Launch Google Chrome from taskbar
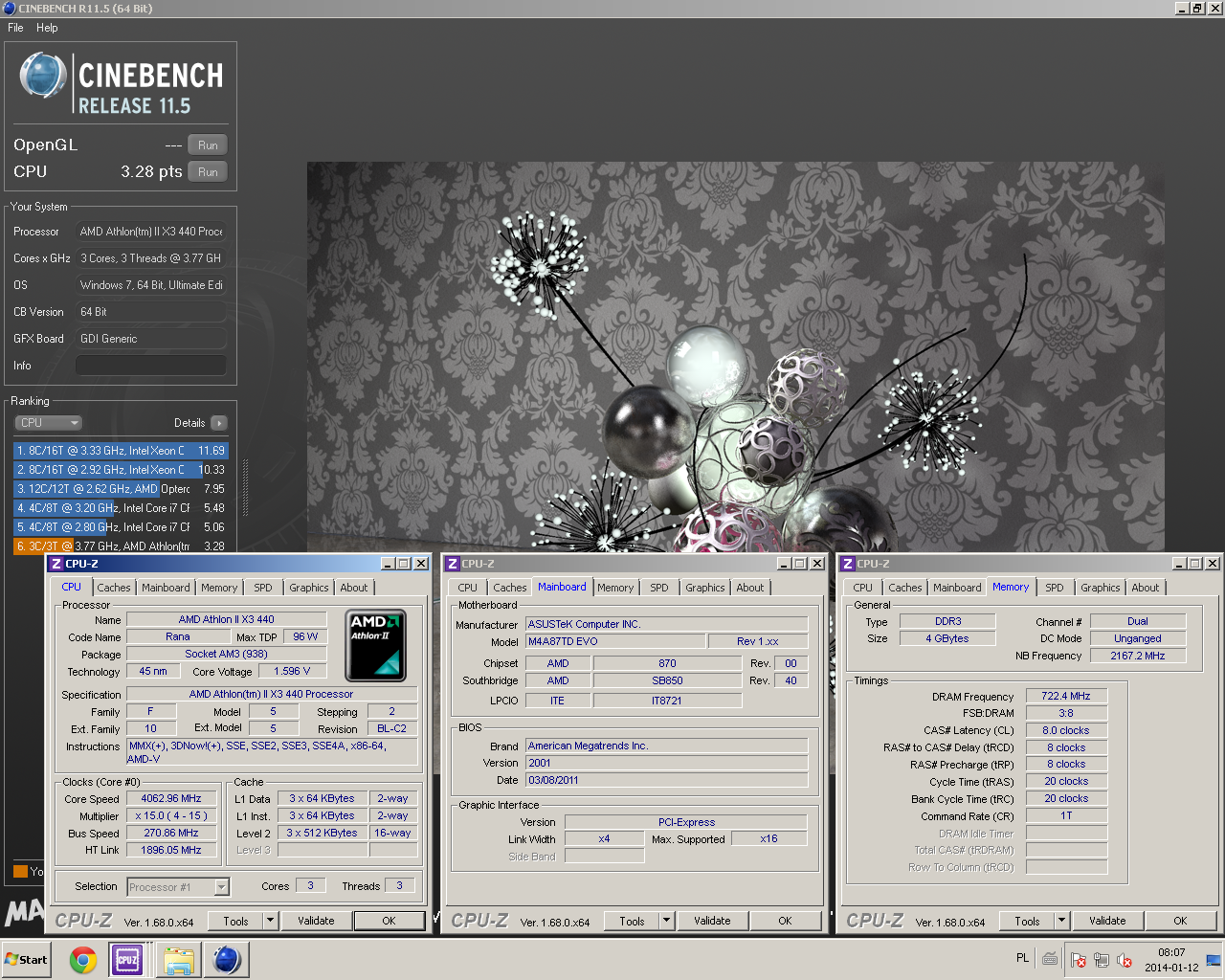 point(83,960)
